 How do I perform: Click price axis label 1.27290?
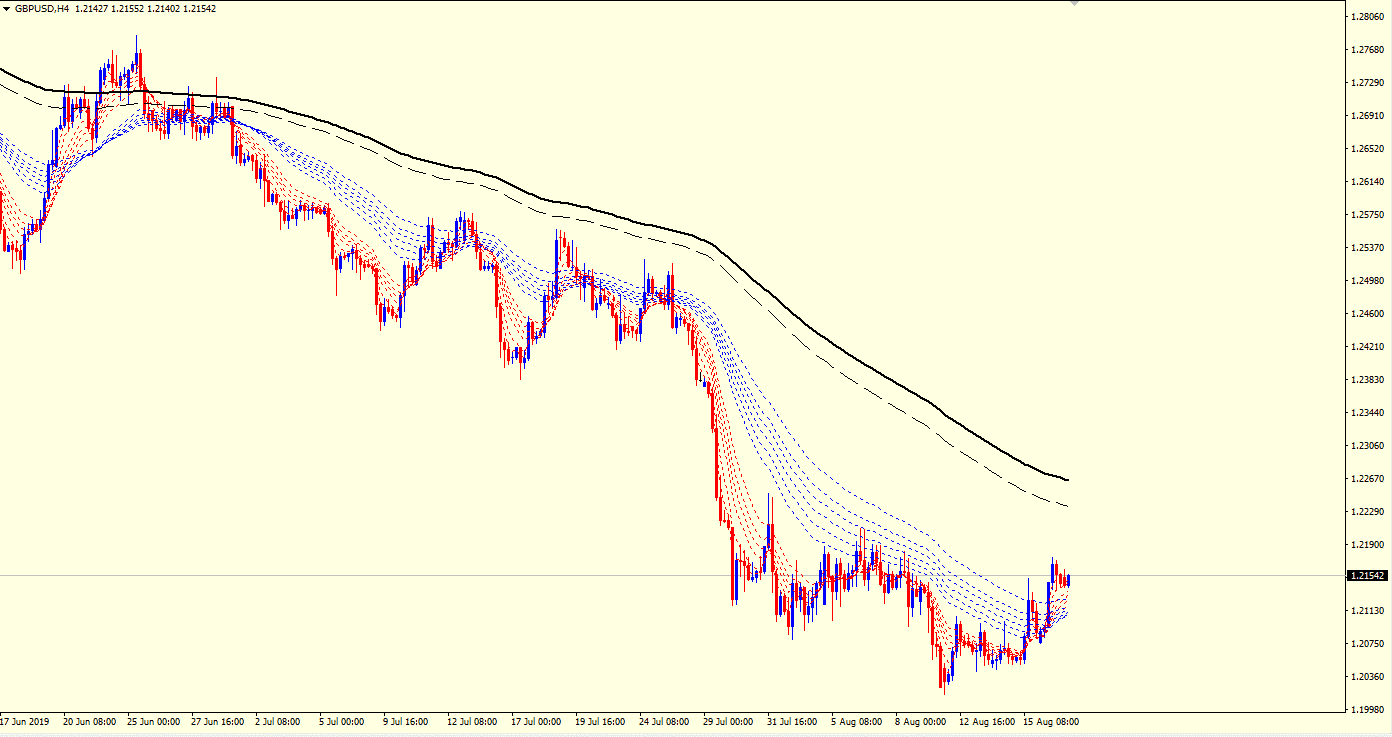point(1366,83)
